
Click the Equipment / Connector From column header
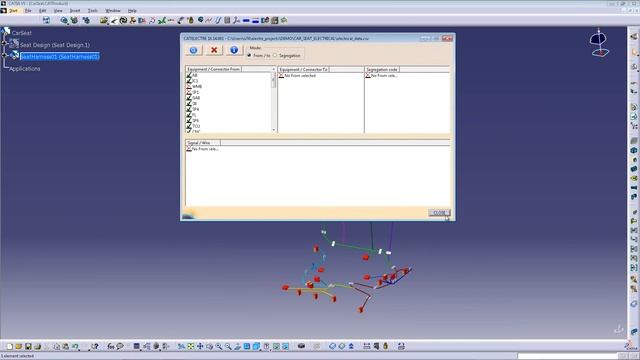[x=214, y=69]
